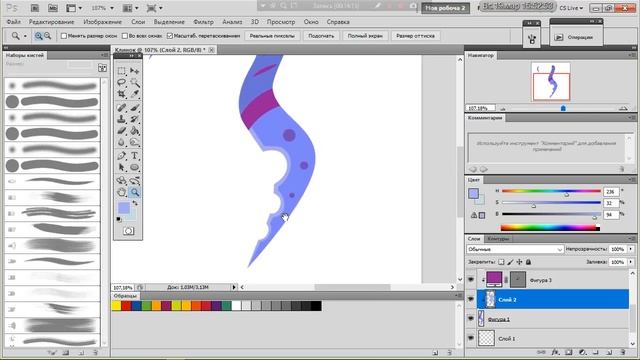Swap foreground and background colors
The height and width of the screenshot is (360, 640).
[x=135, y=203]
